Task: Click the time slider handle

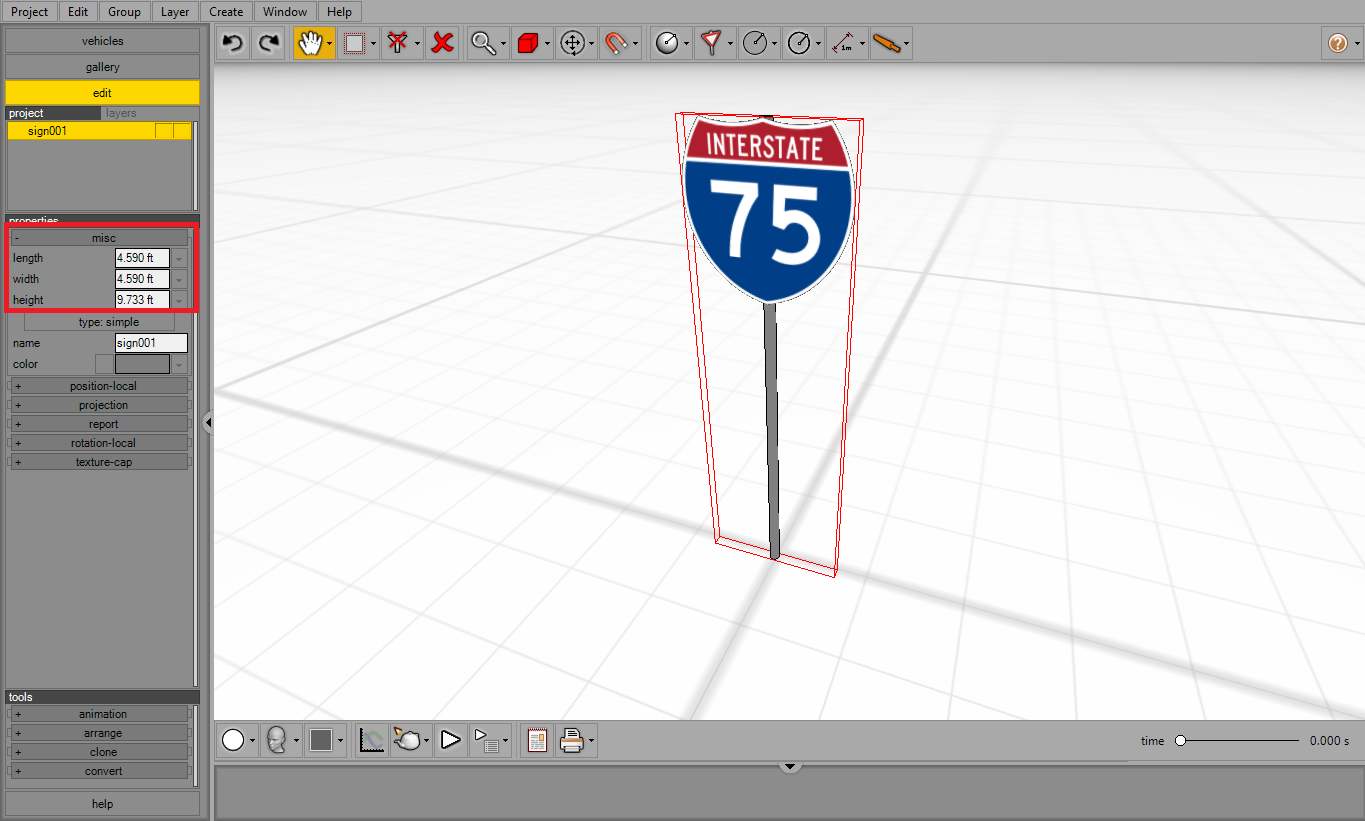Action: tap(1181, 741)
